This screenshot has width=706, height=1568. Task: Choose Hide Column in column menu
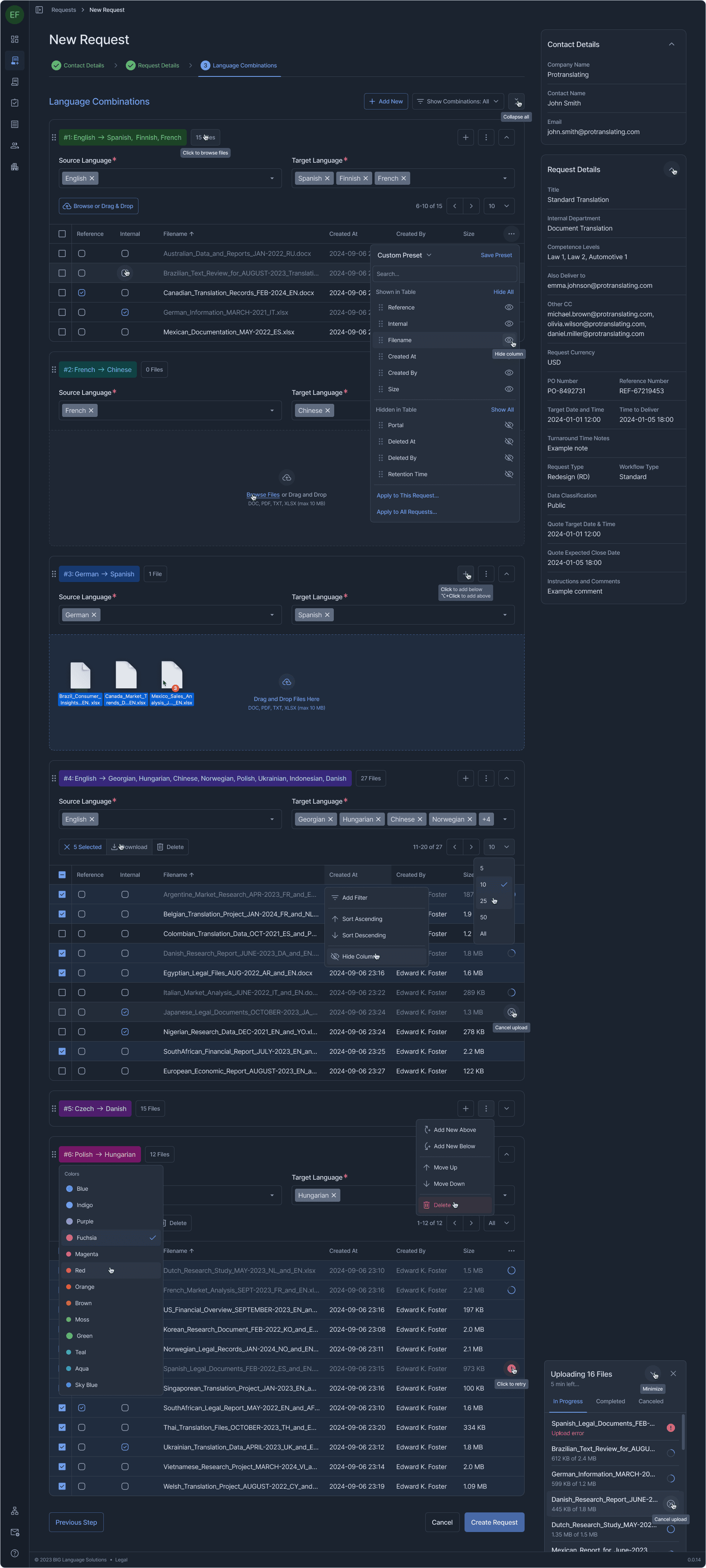tap(376, 956)
